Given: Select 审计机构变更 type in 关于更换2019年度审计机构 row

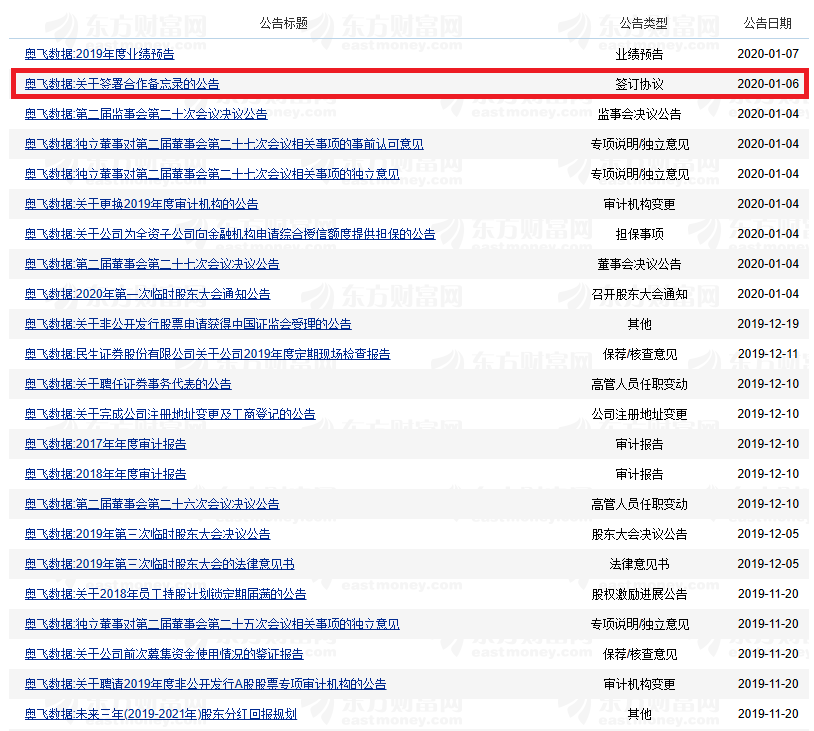Looking at the screenshot, I should (639, 204).
